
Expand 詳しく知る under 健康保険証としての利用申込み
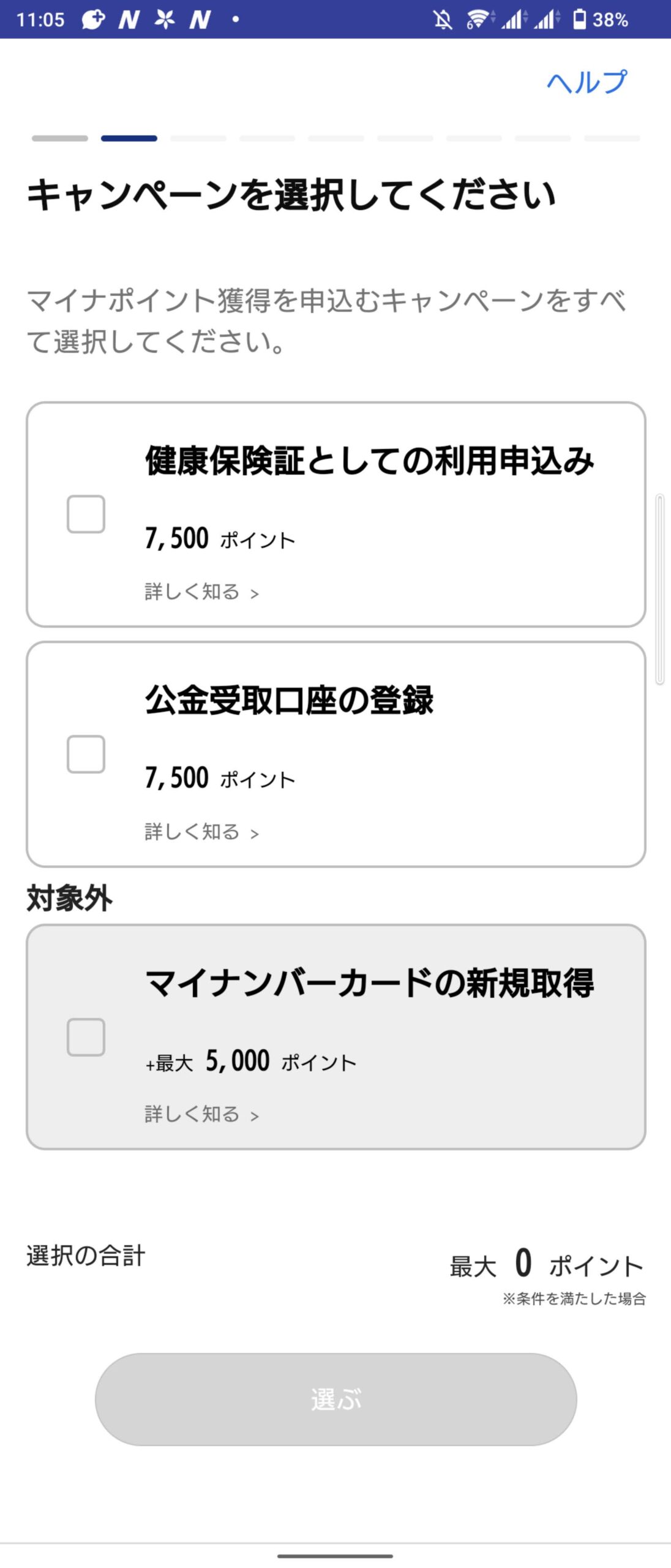pos(202,592)
